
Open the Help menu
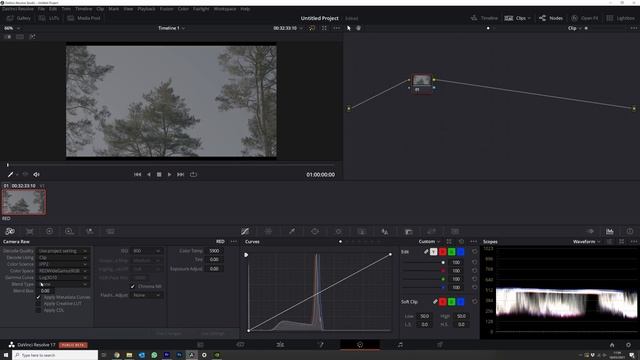tap(245, 9)
